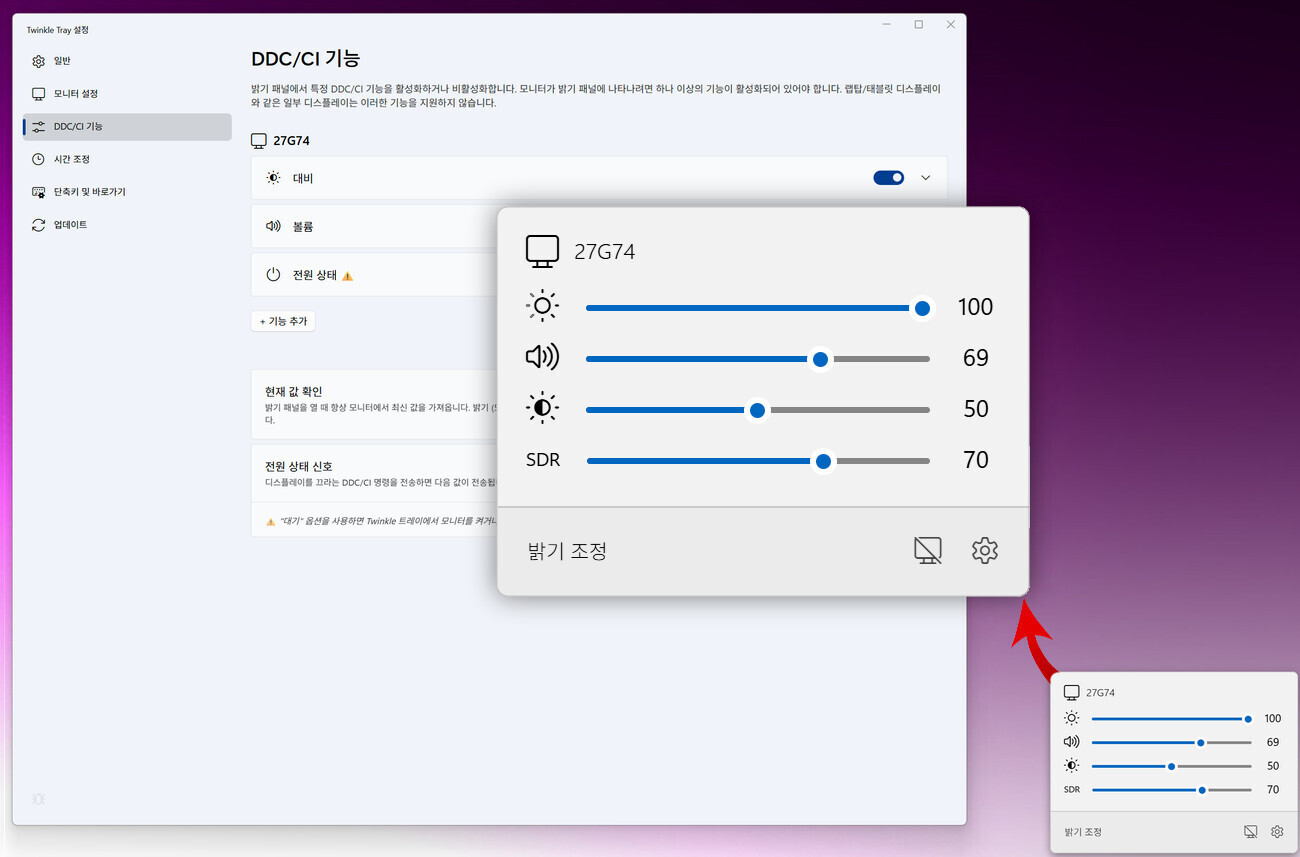Open settings via the gear icon in the popup
The image size is (1300, 857).
click(984, 550)
